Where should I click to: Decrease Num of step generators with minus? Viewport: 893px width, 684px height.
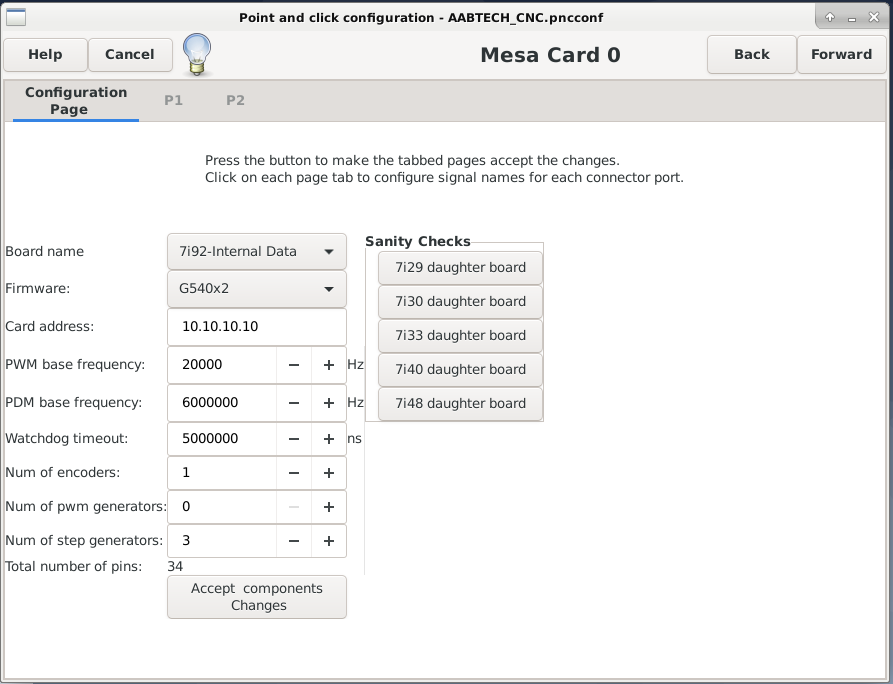point(294,541)
